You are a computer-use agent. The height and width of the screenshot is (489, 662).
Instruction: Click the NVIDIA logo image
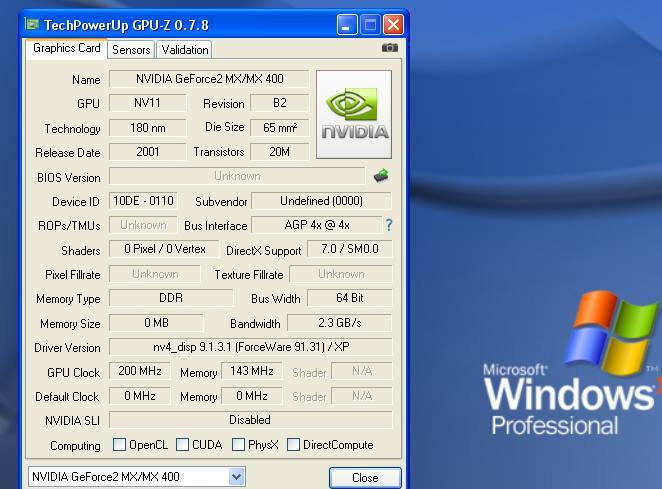point(354,114)
